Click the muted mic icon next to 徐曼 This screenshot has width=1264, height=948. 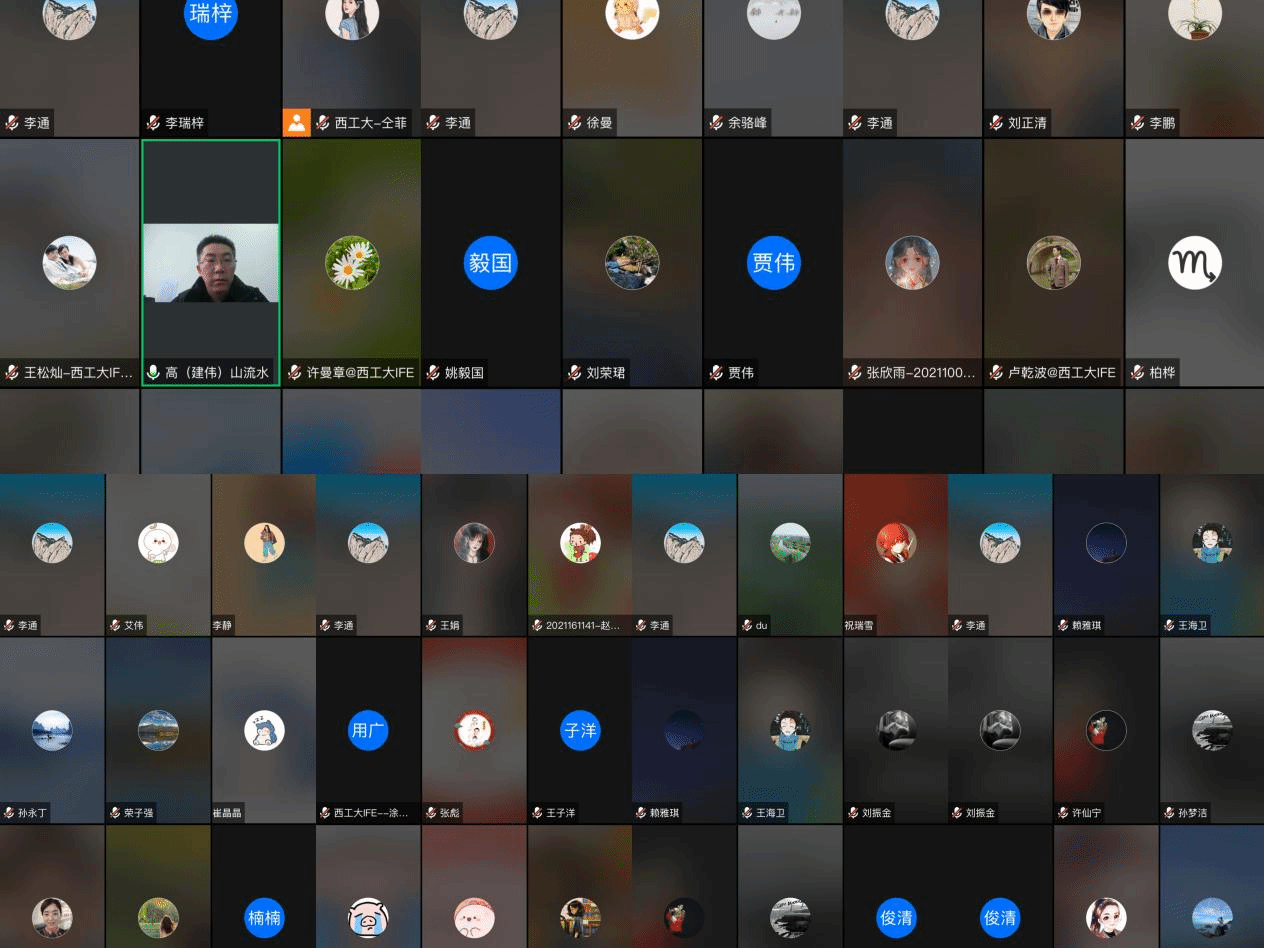pos(575,123)
